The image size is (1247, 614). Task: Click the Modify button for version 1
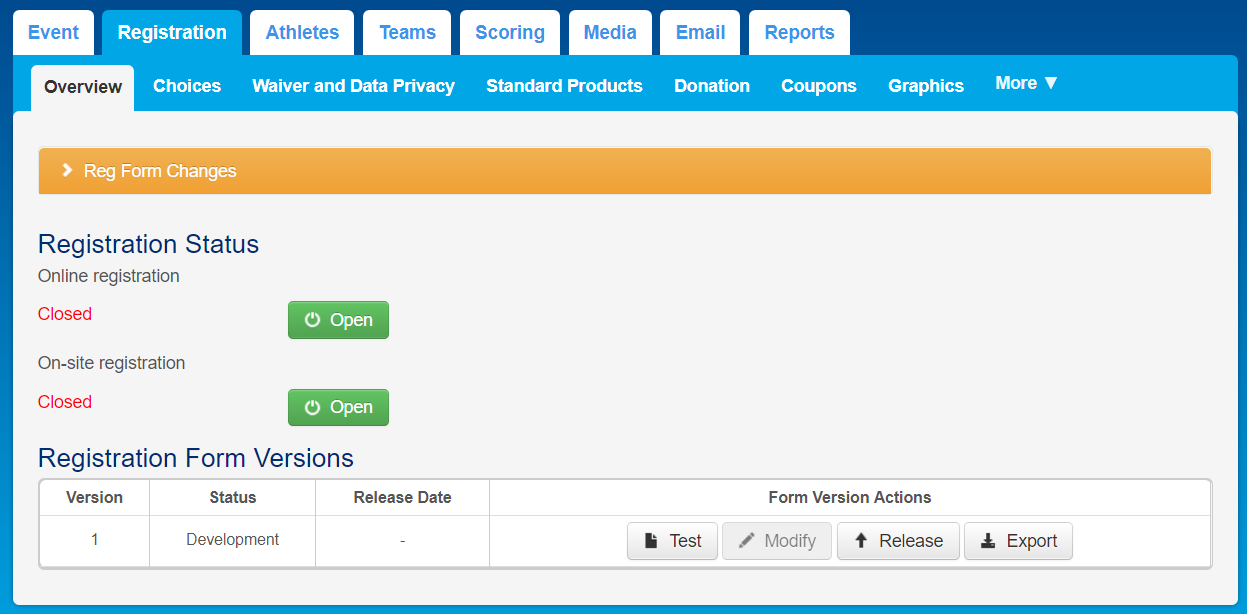click(x=777, y=541)
